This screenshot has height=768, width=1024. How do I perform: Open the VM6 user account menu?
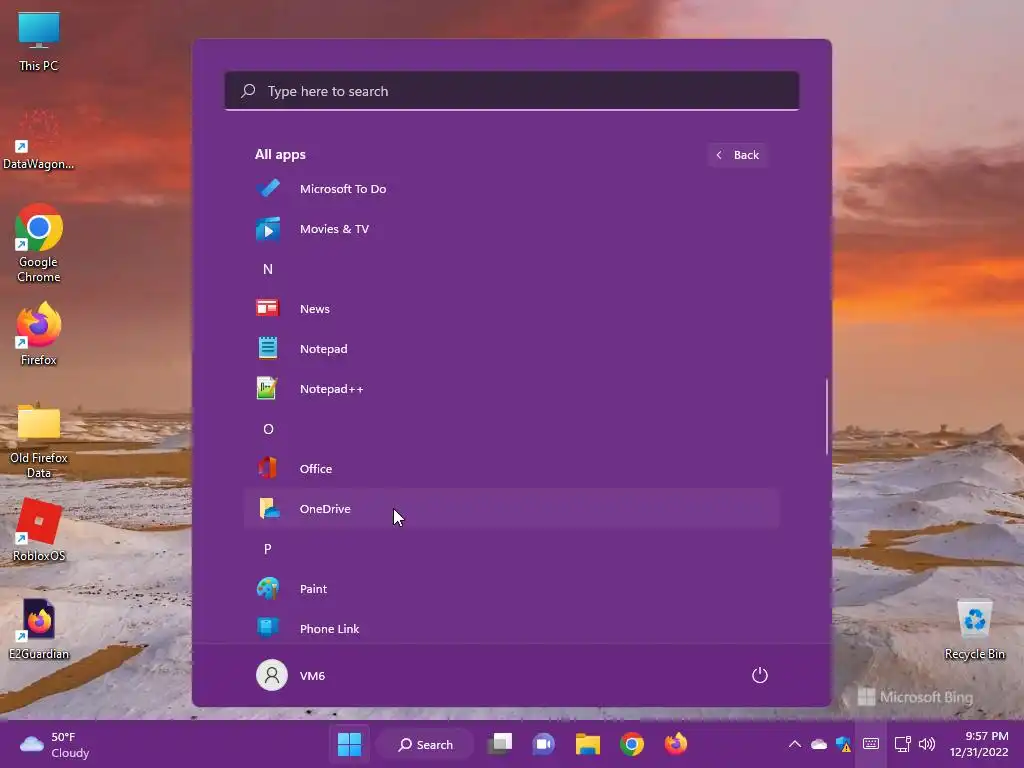[x=291, y=675]
